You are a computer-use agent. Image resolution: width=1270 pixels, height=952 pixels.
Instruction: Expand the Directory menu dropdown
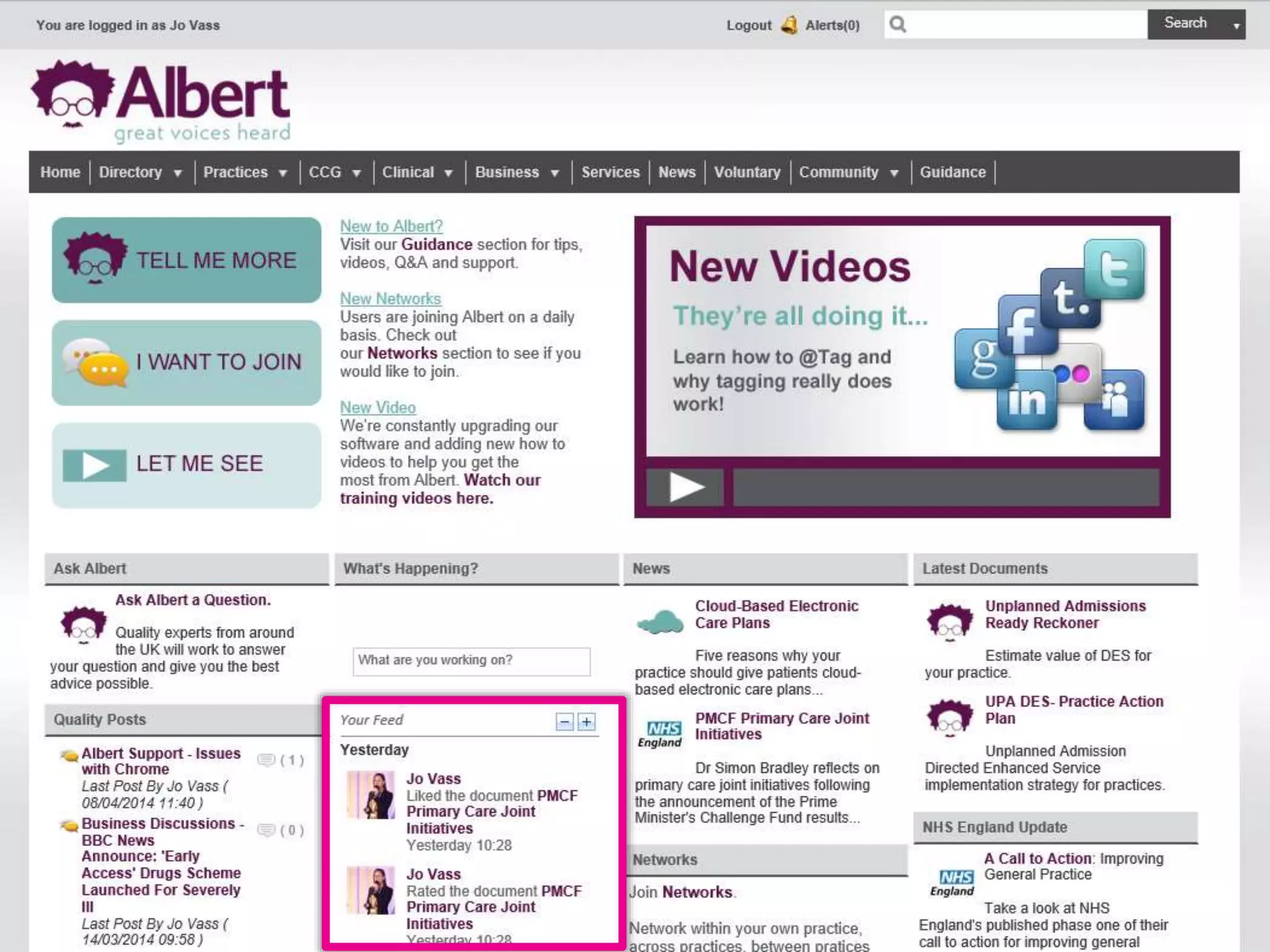pos(177,173)
